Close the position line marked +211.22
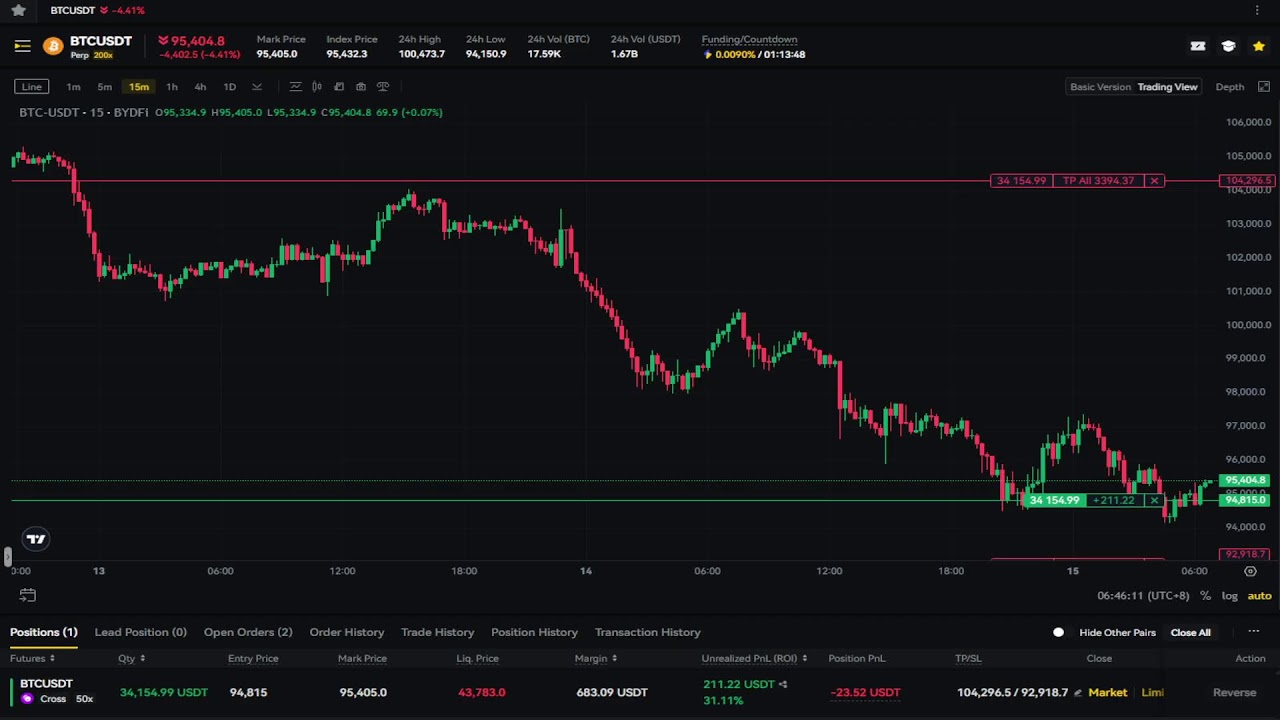Image resolution: width=1280 pixels, height=720 pixels. 1154,500
